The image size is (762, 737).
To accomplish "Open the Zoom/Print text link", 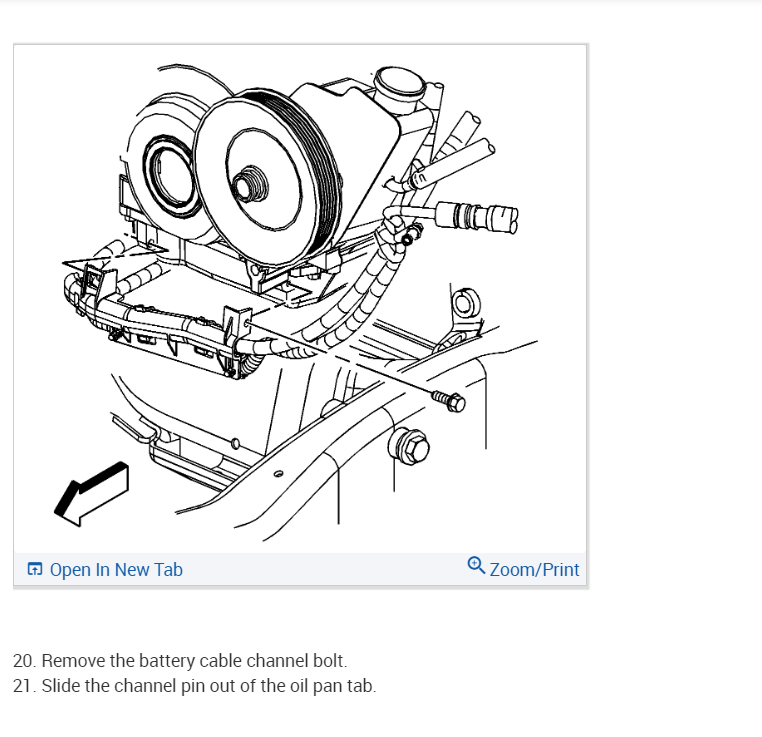I will click(534, 569).
